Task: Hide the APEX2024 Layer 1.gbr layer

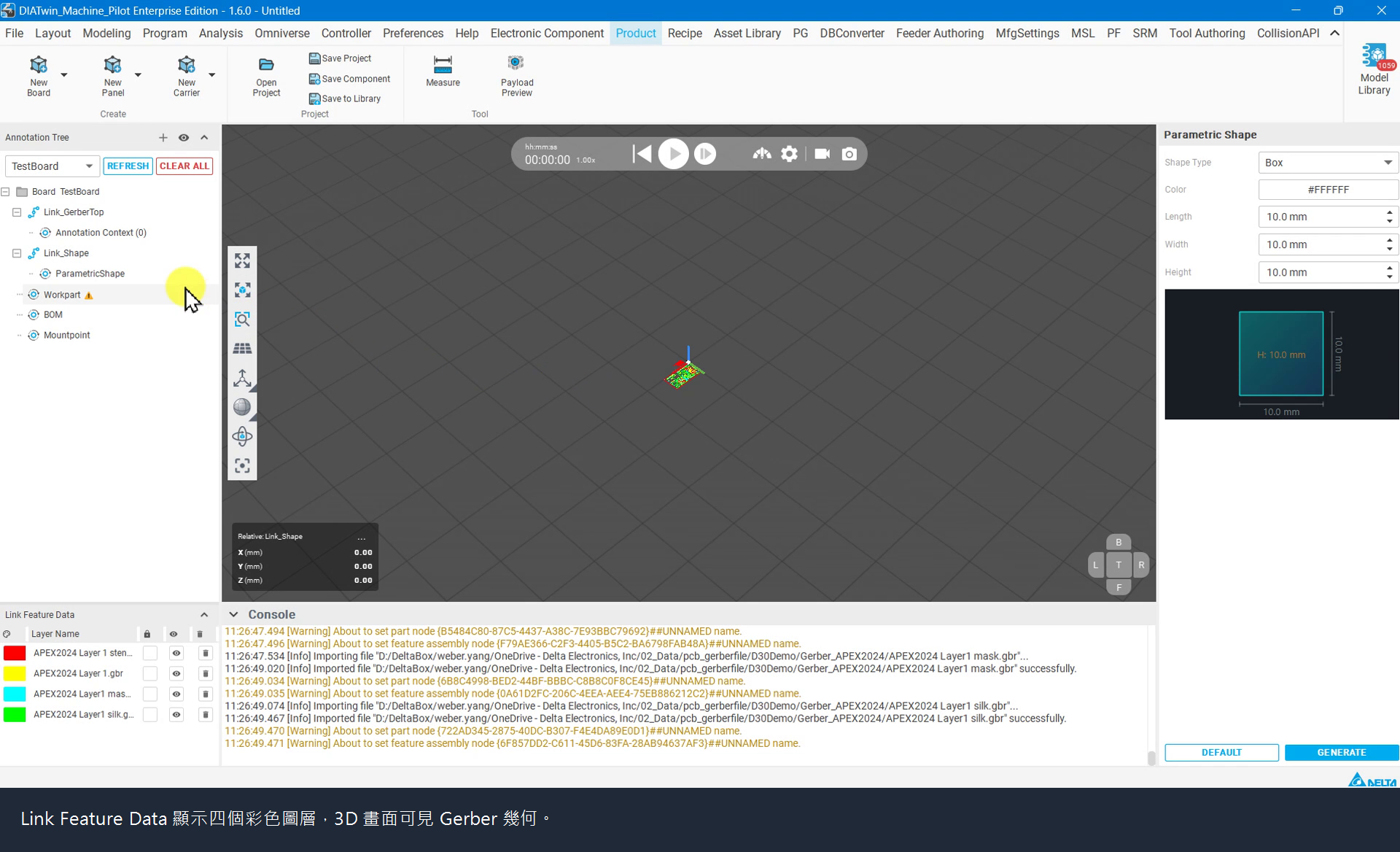Action: [176, 673]
